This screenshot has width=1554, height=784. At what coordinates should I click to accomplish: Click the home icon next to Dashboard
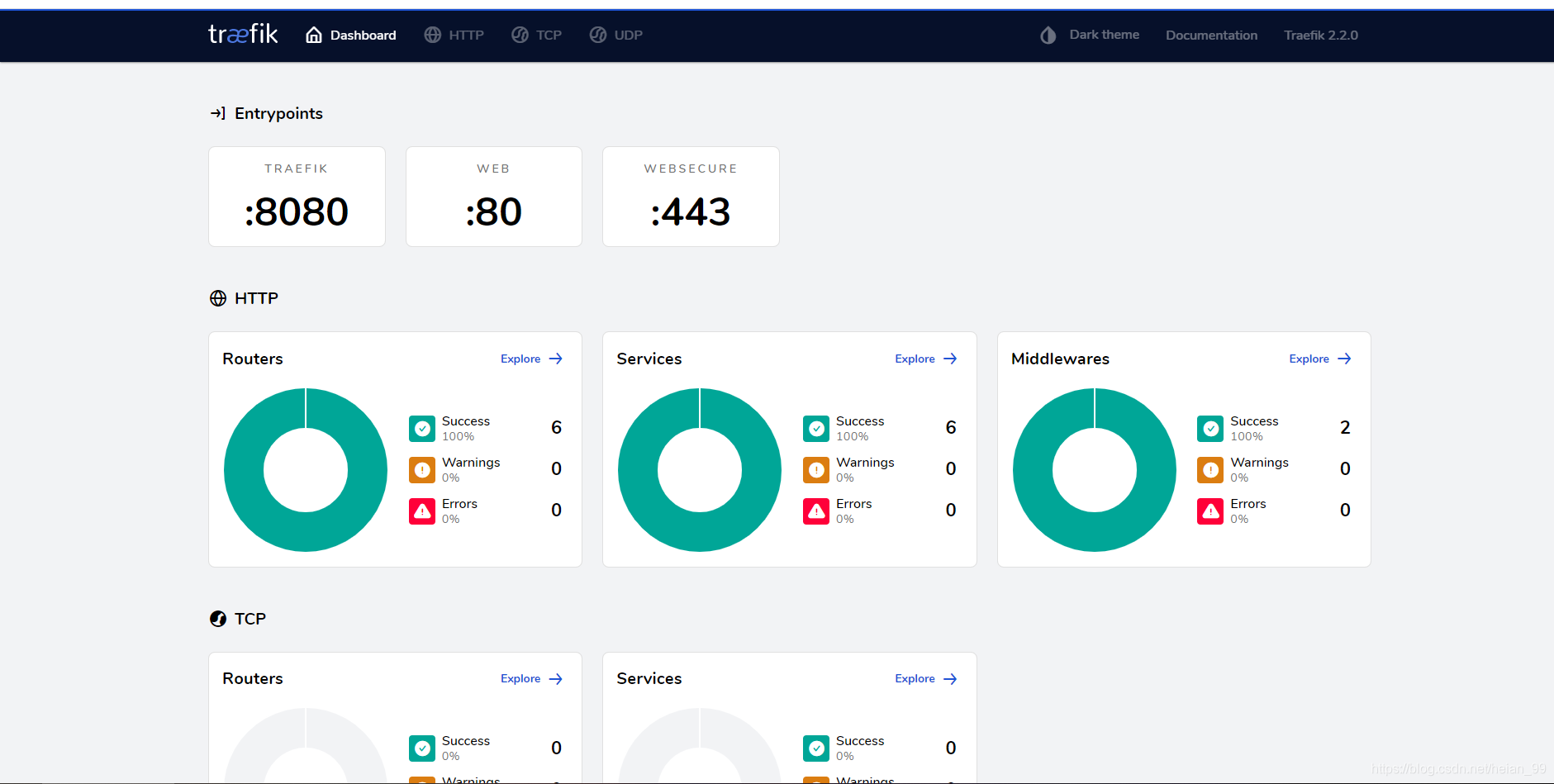coord(314,35)
